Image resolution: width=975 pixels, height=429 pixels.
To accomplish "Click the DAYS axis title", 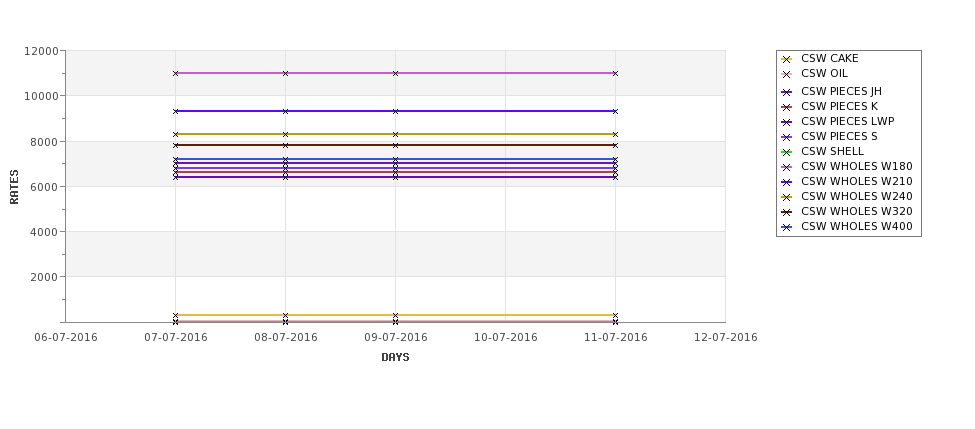I will 395,357.
